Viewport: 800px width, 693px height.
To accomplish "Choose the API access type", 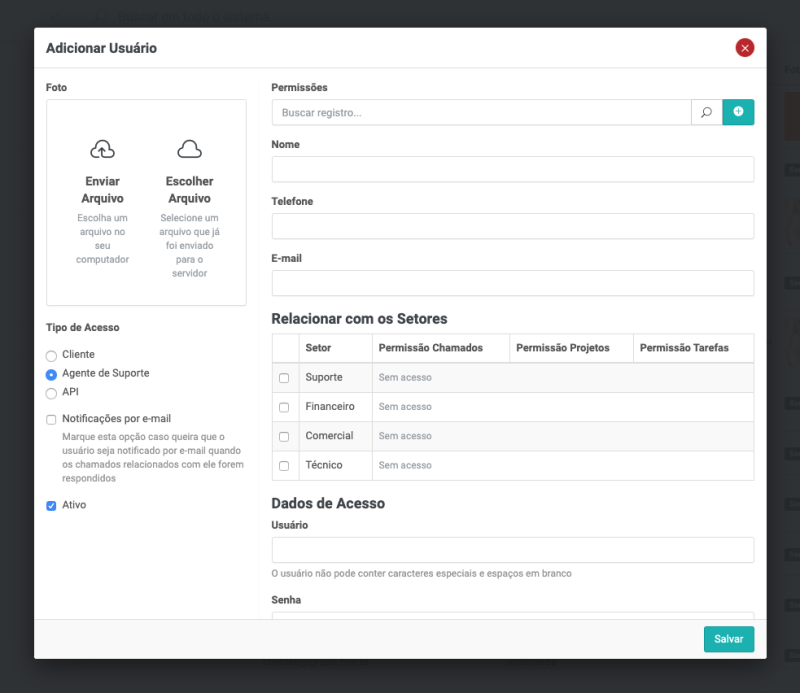I will [x=52, y=393].
